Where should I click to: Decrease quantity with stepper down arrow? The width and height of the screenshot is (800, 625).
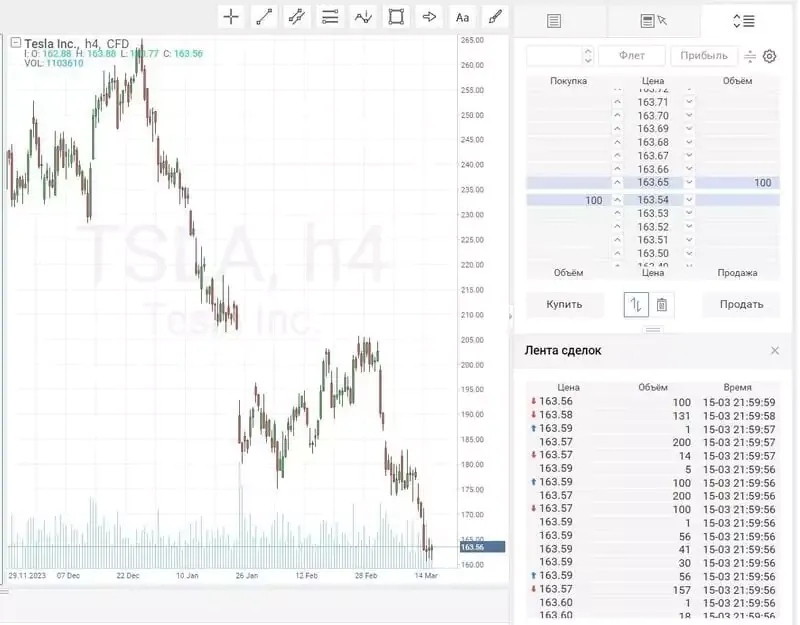588,61
